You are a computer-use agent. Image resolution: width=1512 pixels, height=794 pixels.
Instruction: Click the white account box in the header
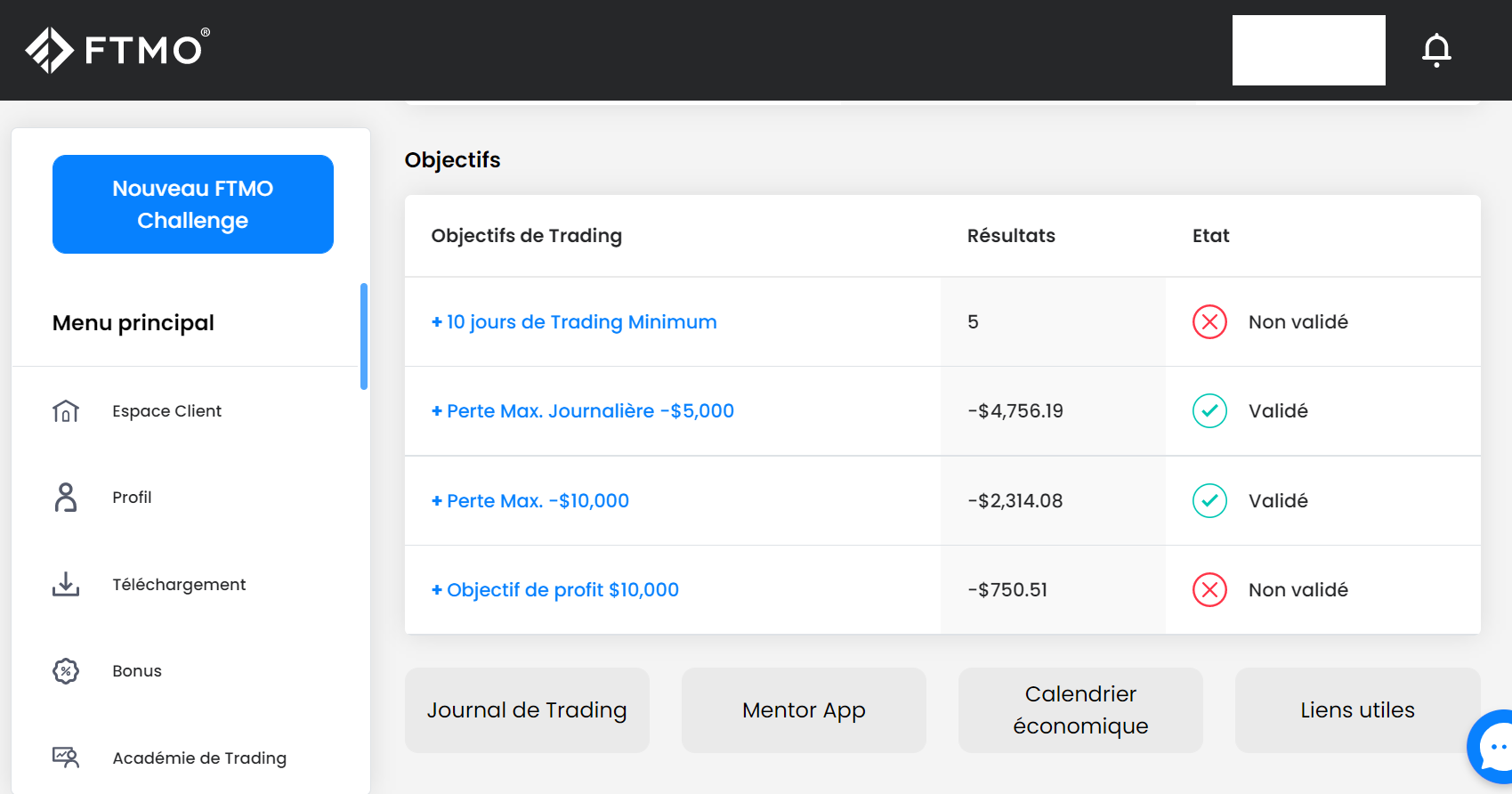(1308, 50)
